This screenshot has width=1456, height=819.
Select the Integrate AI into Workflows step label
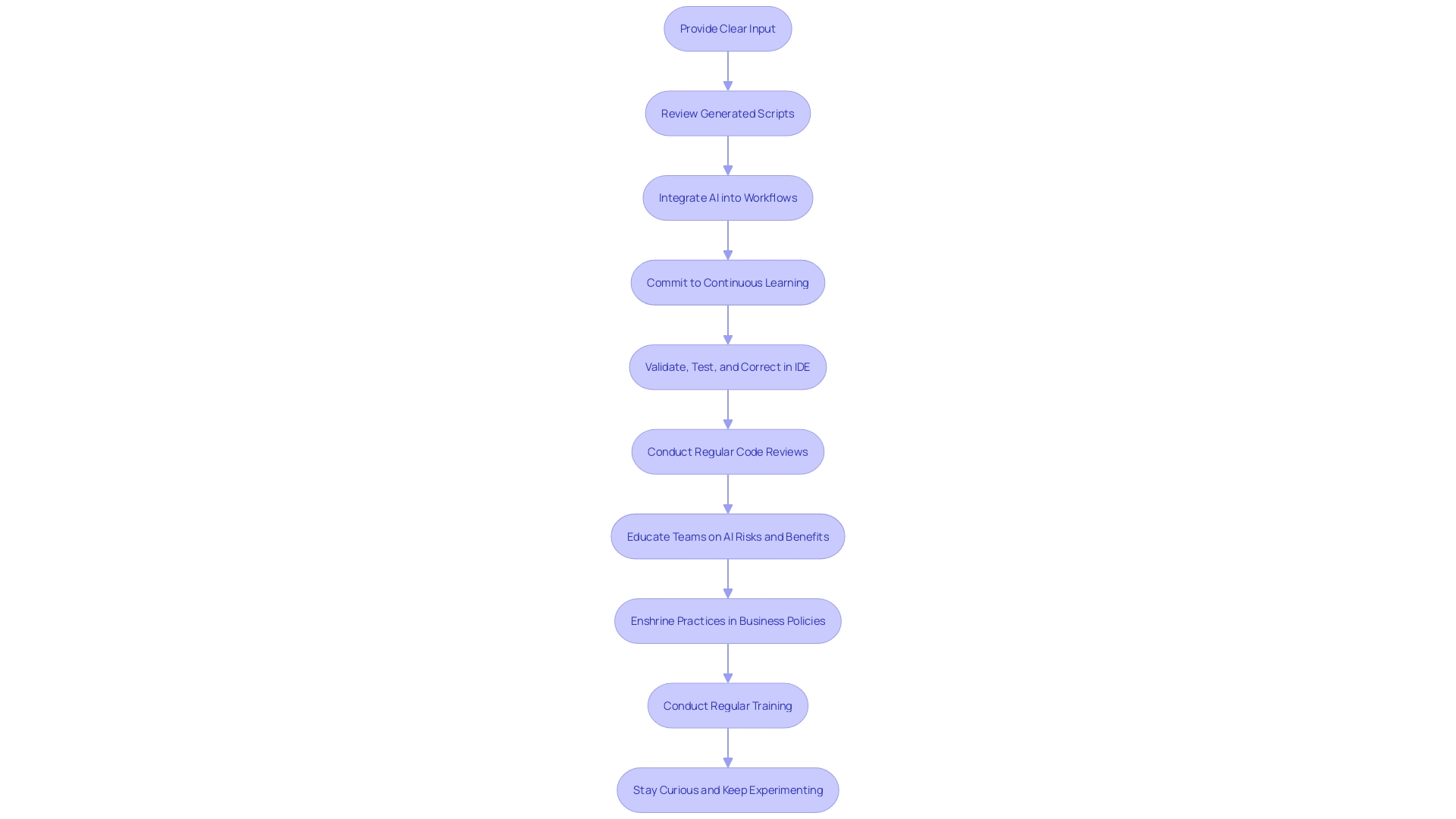click(x=728, y=197)
